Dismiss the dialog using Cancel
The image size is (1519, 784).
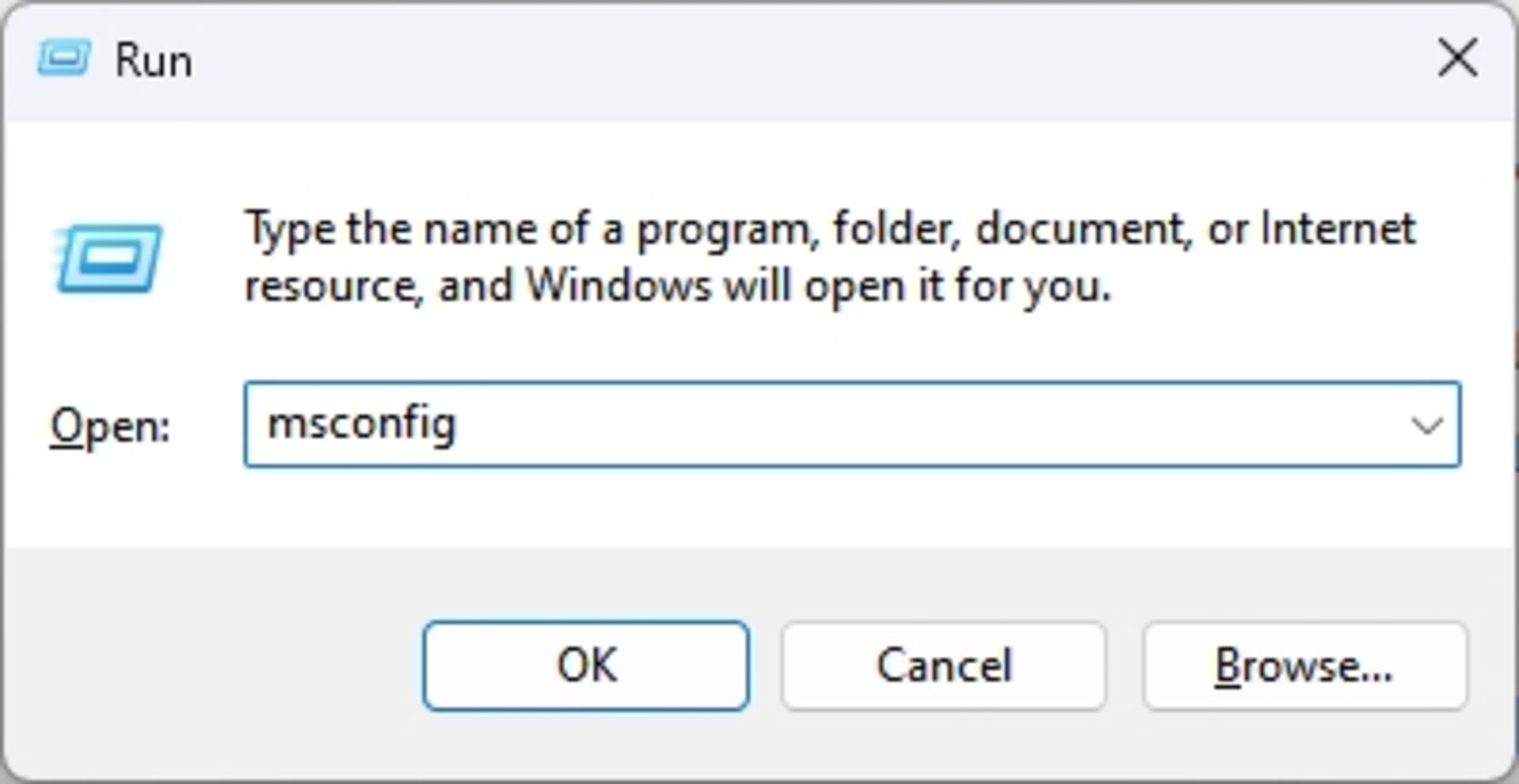click(x=943, y=665)
